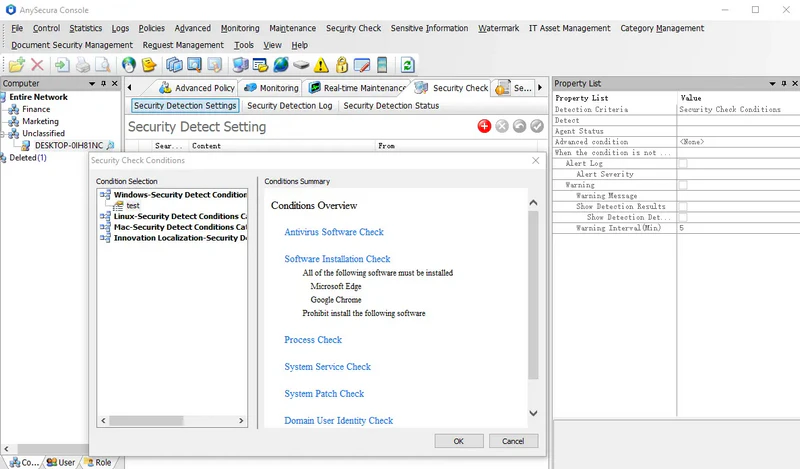
Task: Open the Security Check menu
Action: pos(354,28)
